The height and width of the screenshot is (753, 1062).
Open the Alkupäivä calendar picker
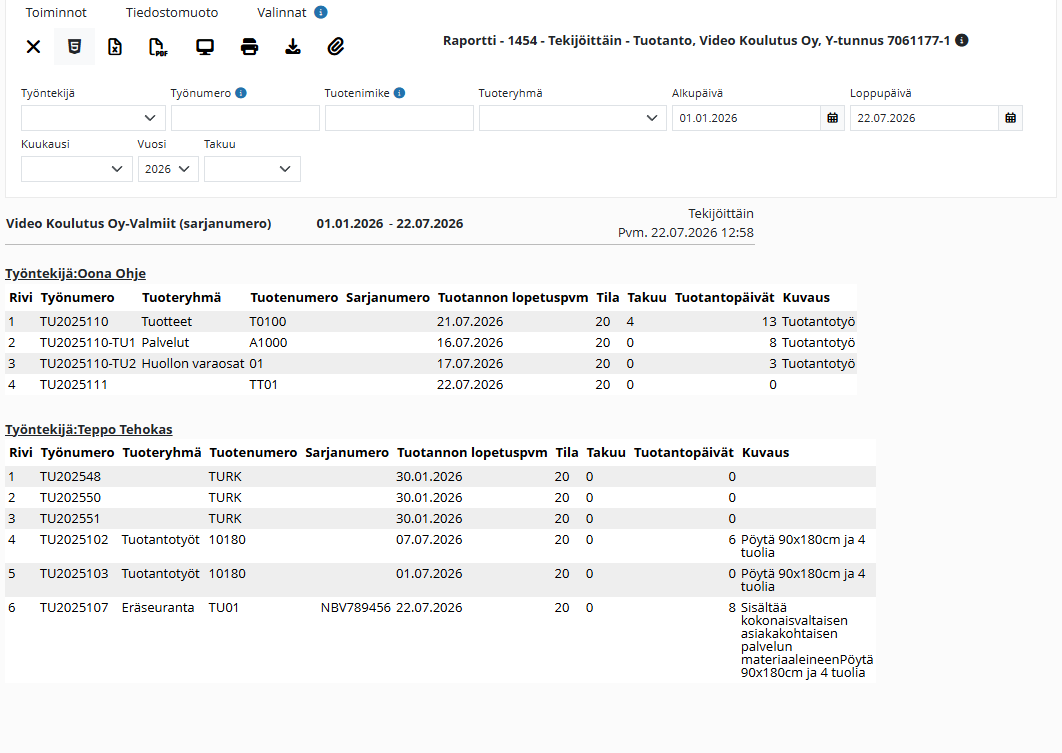832,118
